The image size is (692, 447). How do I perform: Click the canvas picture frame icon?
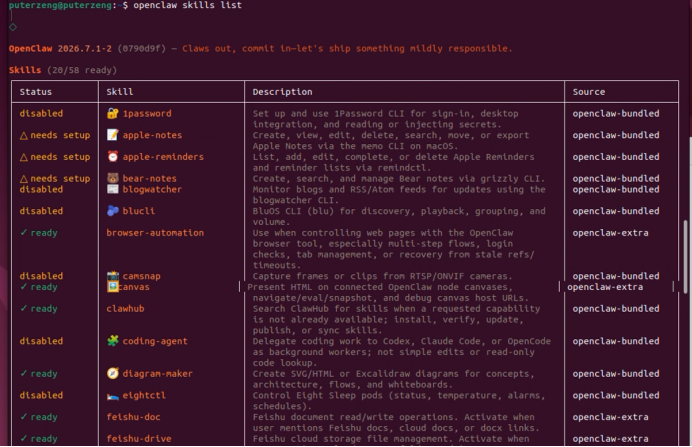coord(113,287)
